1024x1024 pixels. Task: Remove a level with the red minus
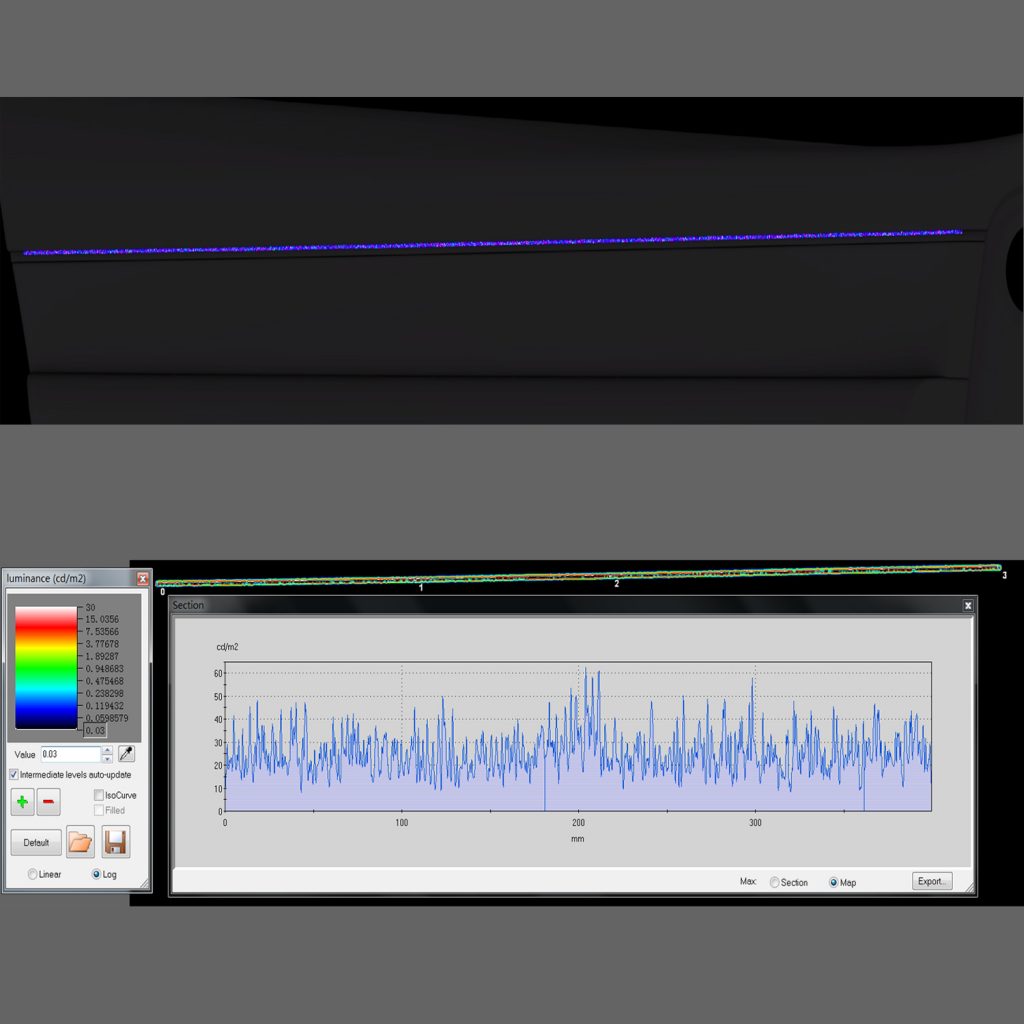coord(49,802)
